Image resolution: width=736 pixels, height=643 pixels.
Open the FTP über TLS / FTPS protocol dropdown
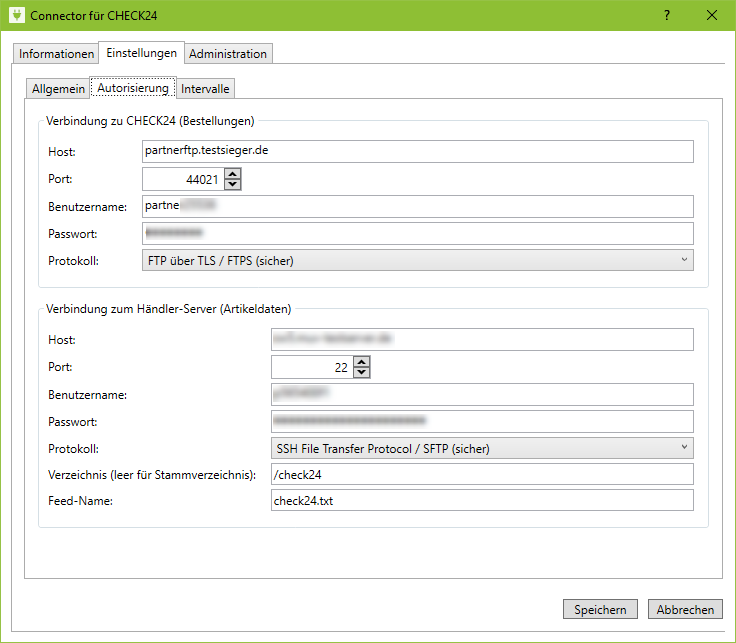(418, 260)
